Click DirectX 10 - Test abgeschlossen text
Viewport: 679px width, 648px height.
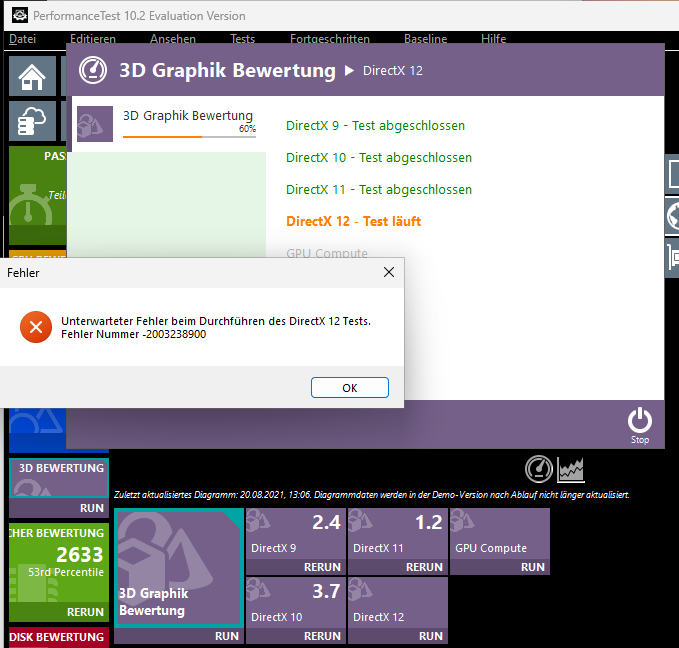pos(379,158)
